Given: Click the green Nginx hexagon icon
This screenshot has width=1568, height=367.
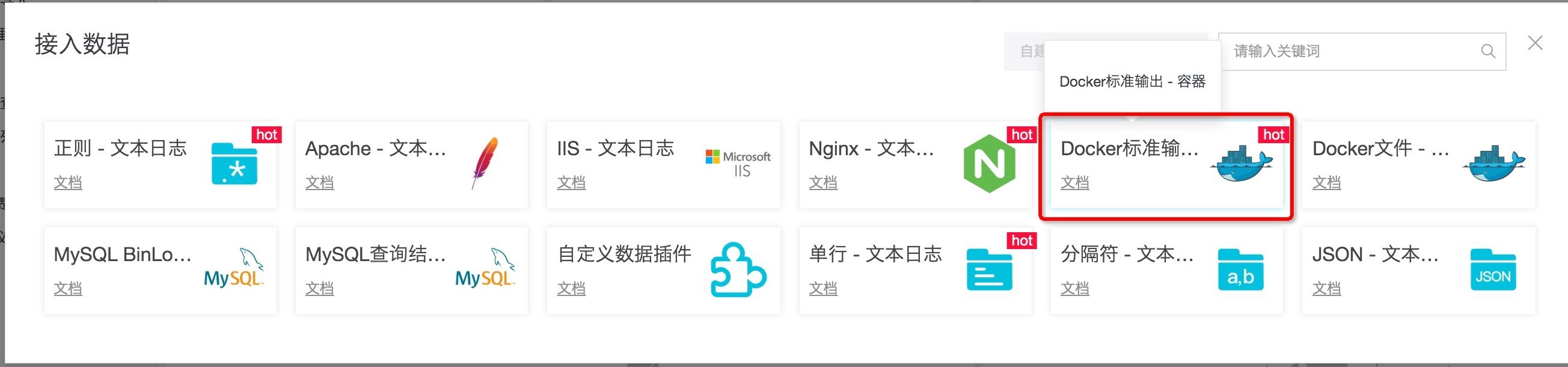Looking at the screenshot, I should [989, 164].
